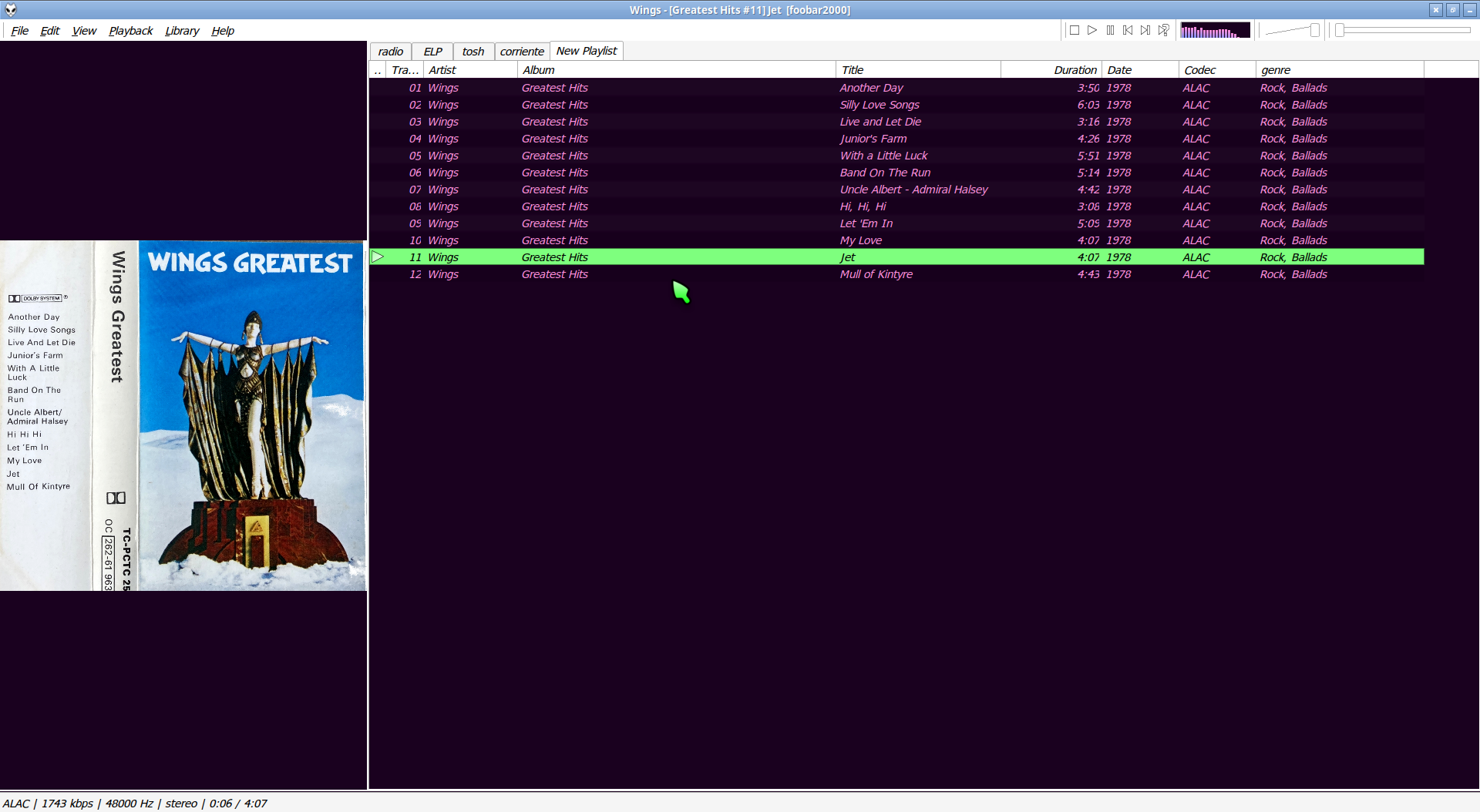Click the playback seek bar

(x=1404, y=30)
